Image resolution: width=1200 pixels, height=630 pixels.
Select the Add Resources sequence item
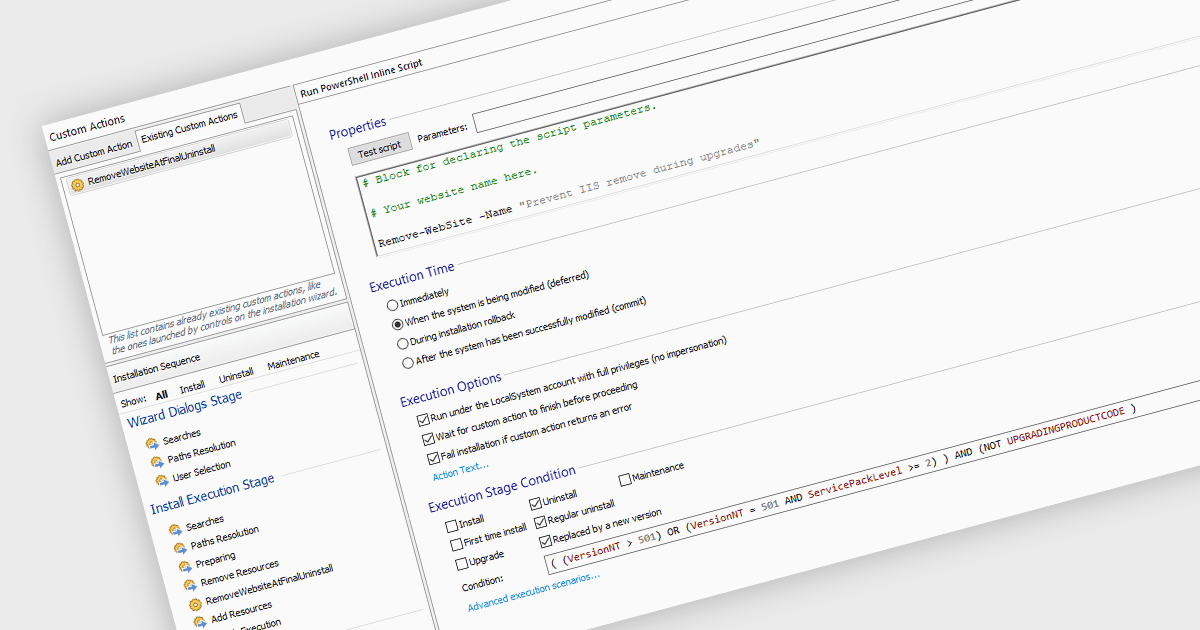tap(241, 610)
